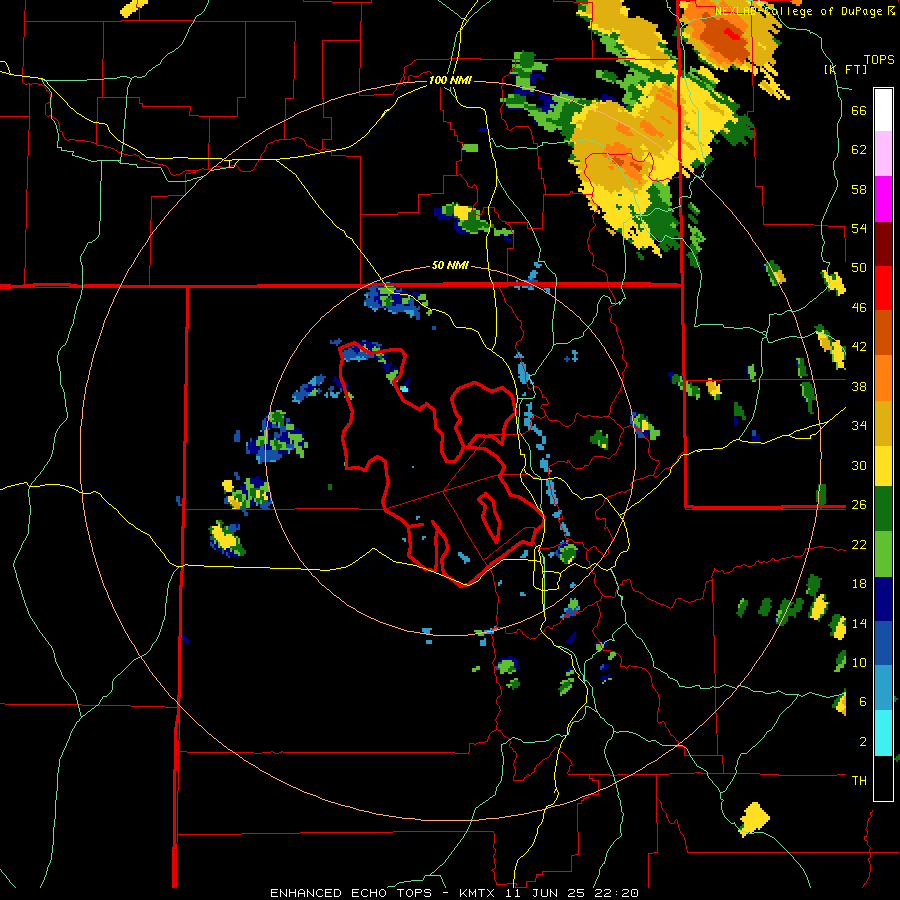This screenshot has height=900, width=900.
Task: Click the "ENHANCED ECHO TOPS" product caption
Action: [351, 893]
